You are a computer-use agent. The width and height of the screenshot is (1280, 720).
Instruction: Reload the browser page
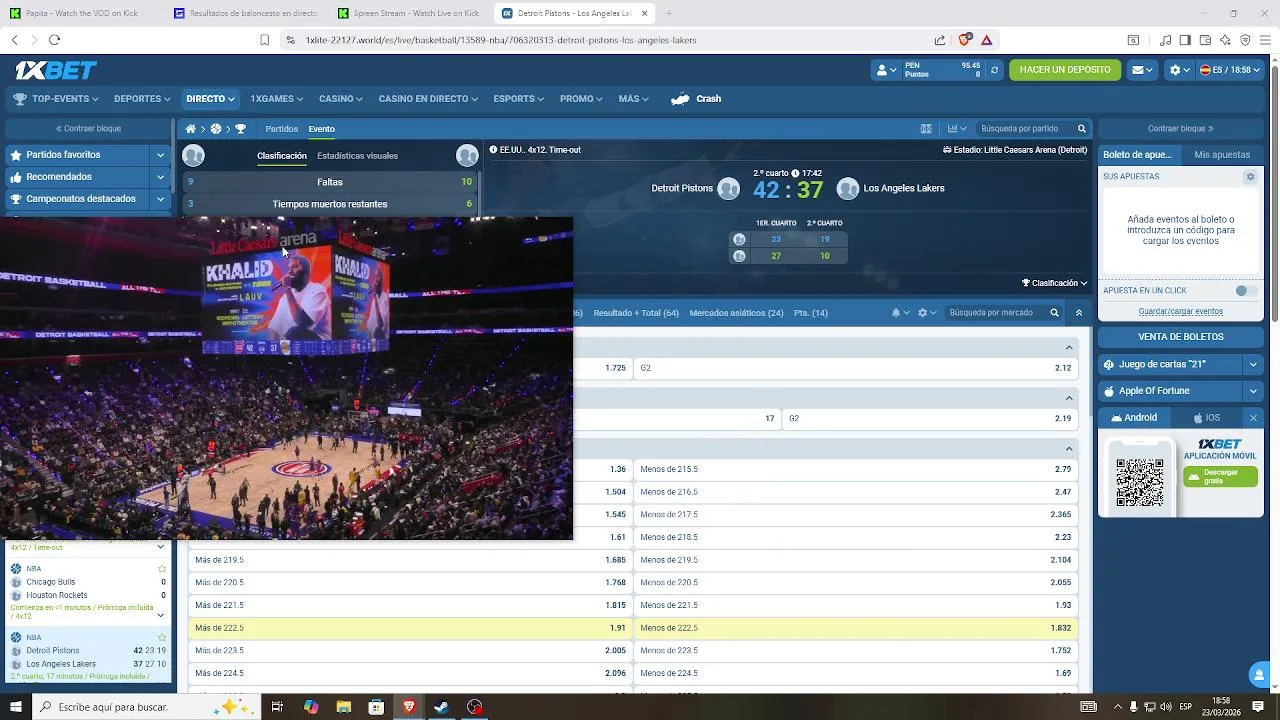(54, 40)
